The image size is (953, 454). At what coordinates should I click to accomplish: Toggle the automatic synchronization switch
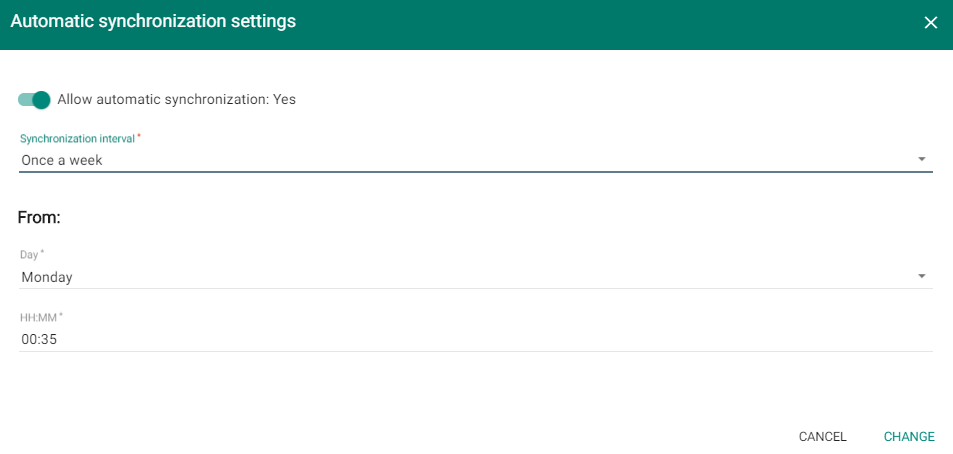[x=34, y=100]
